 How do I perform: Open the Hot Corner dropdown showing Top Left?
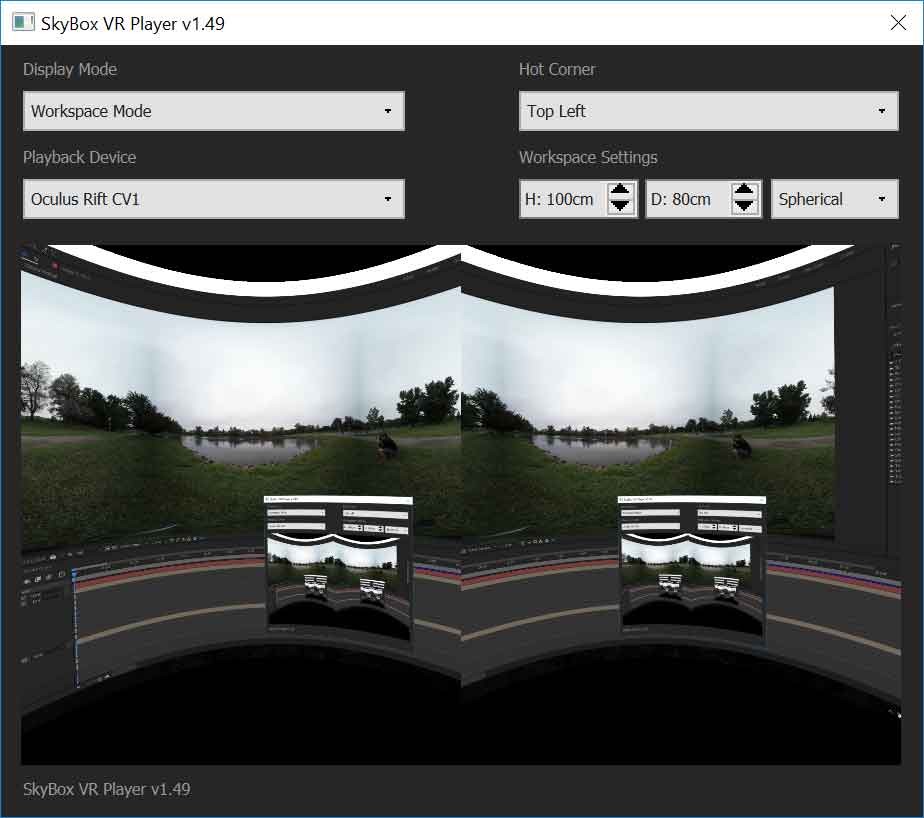point(708,111)
